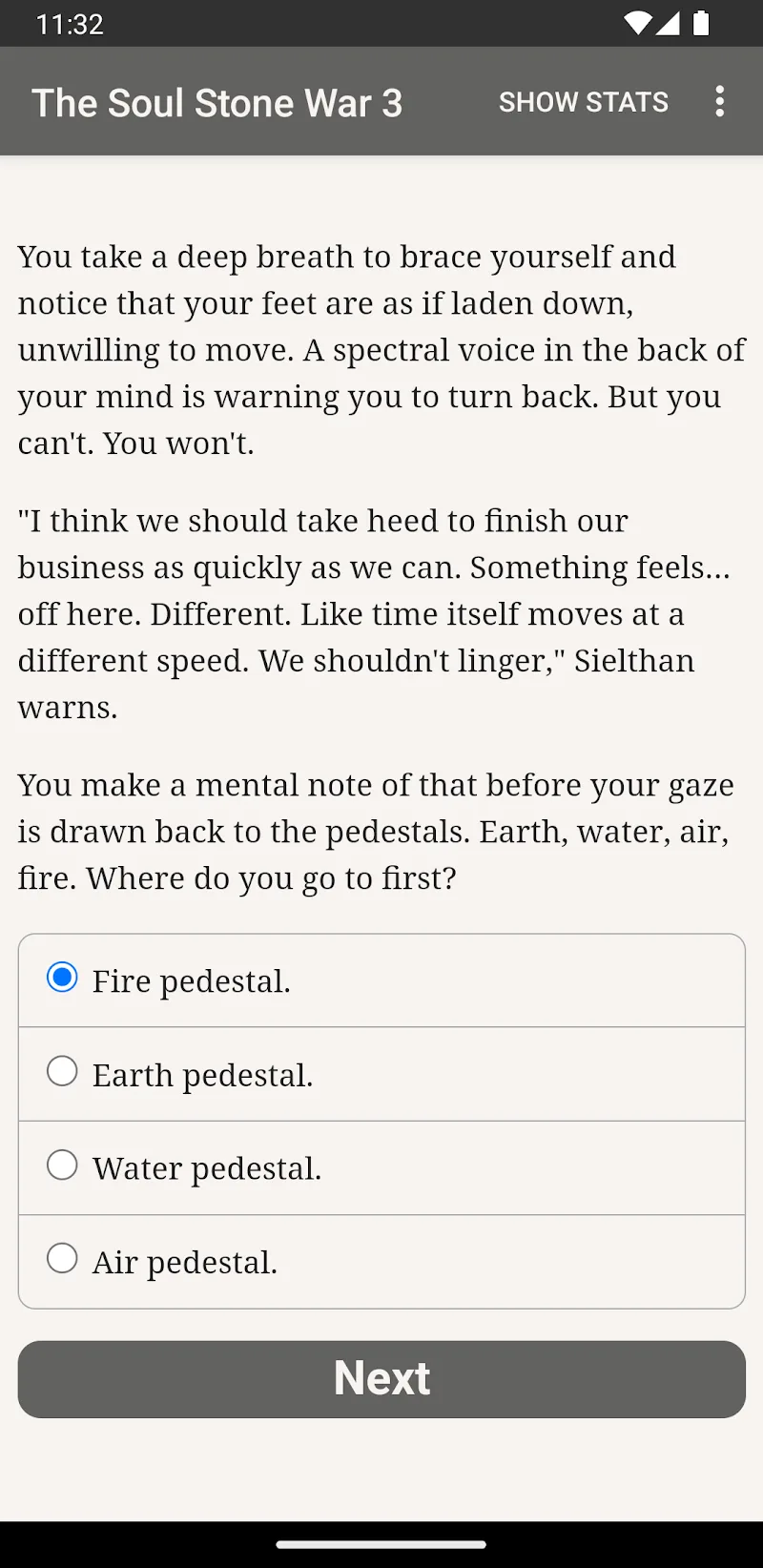Tap the title The Soul Stone War 3
The height and width of the screenshot is (1568, 763).
217,103
